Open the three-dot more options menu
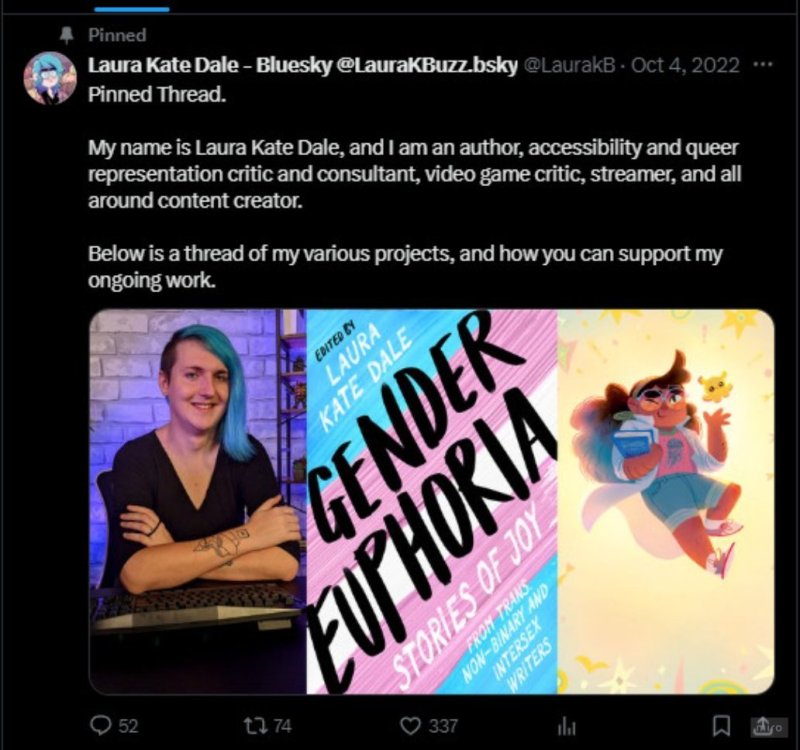This screenshot has width=800, height=750. 763,65
